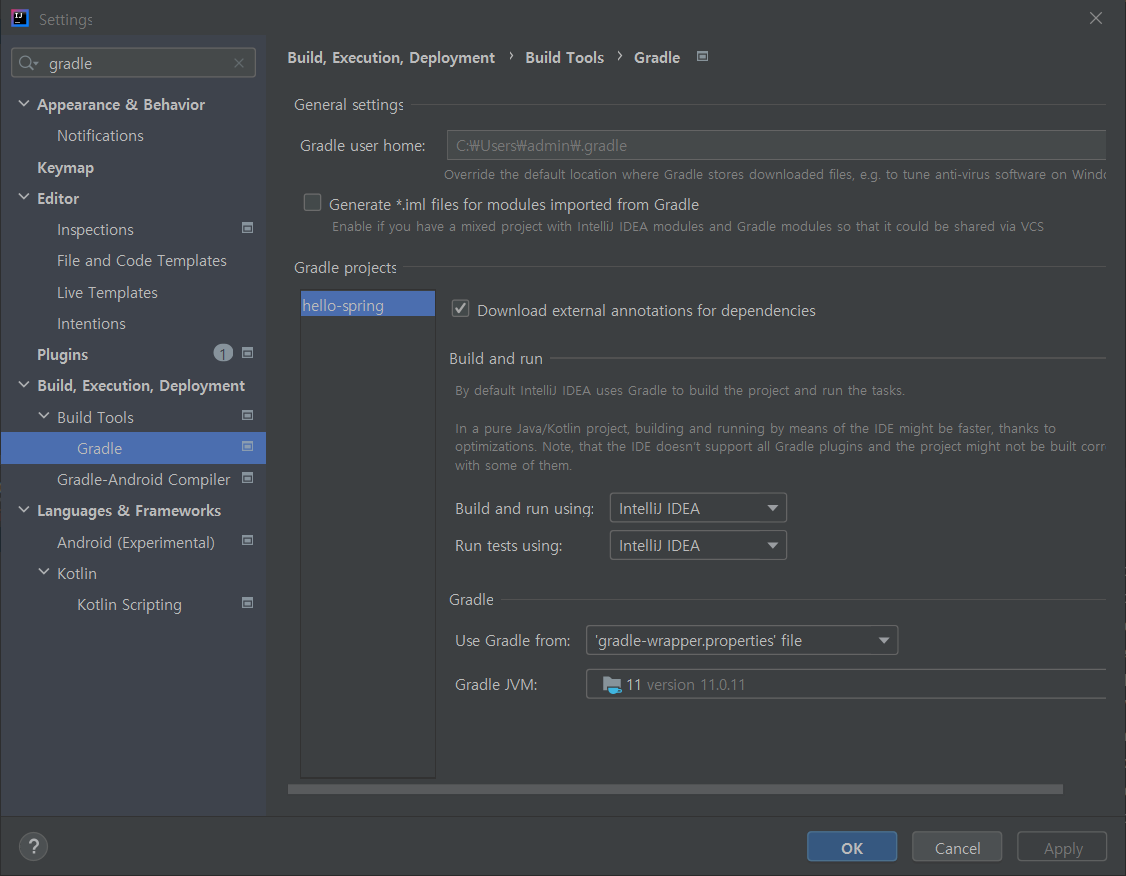This screenshot has width=1126, height=876.
Task: Click Build Tools breadcrumb
Action: click(x=564, y=57)
